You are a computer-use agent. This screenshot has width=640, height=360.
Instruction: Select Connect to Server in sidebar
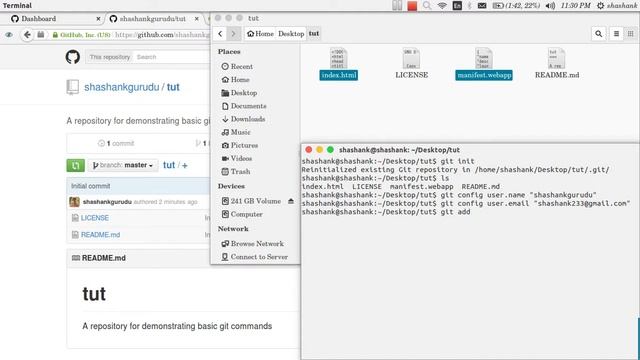255,257
